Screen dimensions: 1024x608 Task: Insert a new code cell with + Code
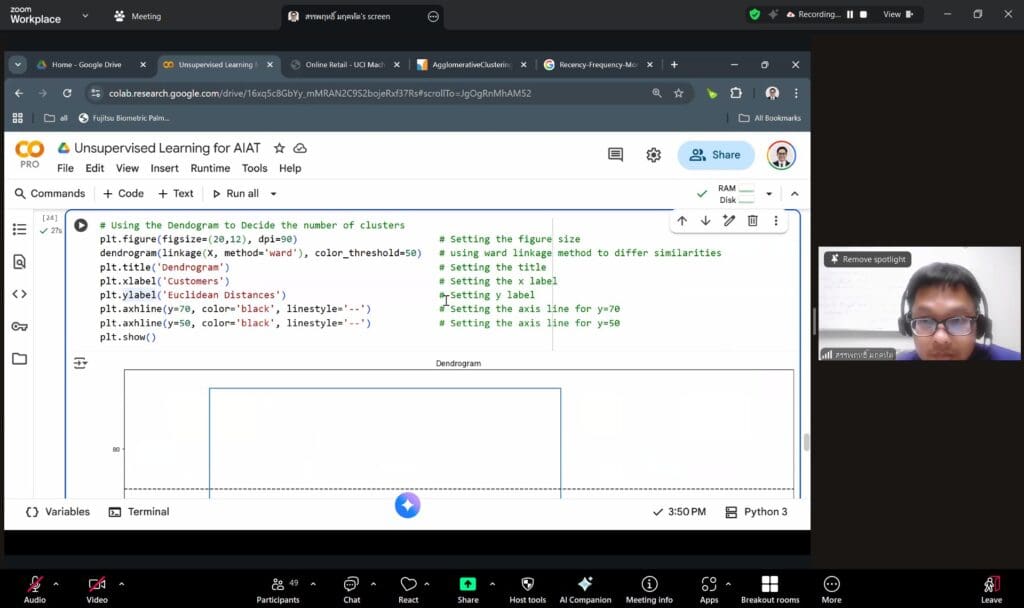click(122, 193)
